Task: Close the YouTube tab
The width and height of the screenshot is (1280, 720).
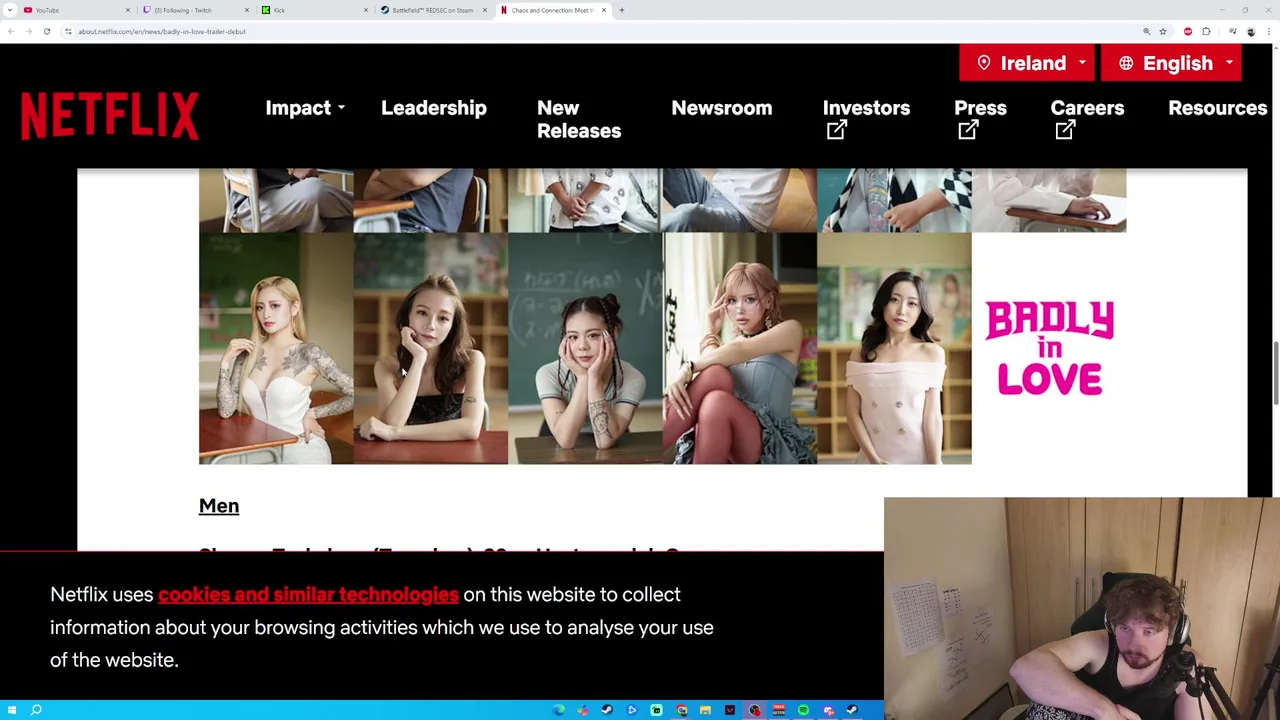Action: point(127,10)
